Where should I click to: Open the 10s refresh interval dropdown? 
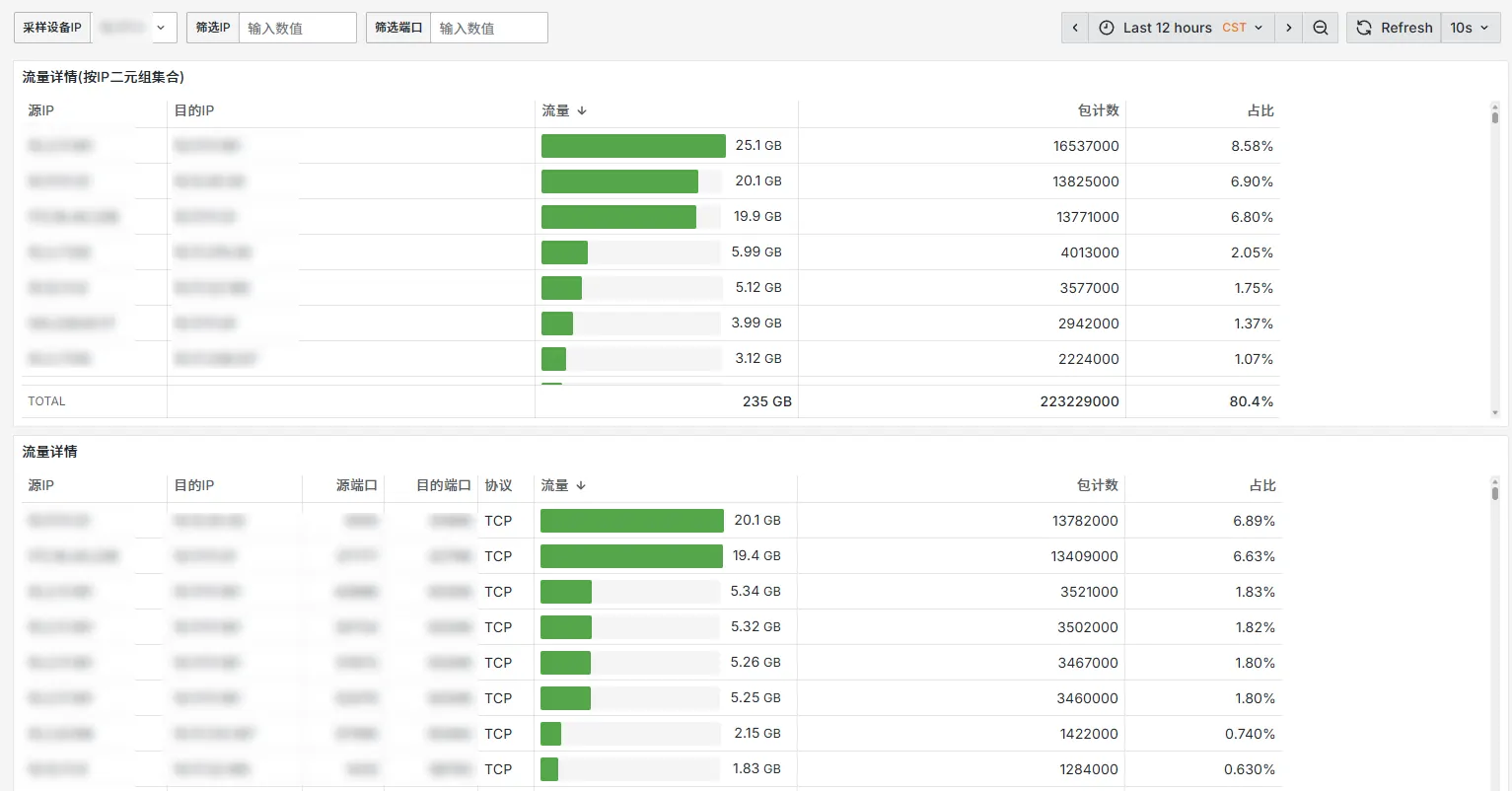point(1470,28)
